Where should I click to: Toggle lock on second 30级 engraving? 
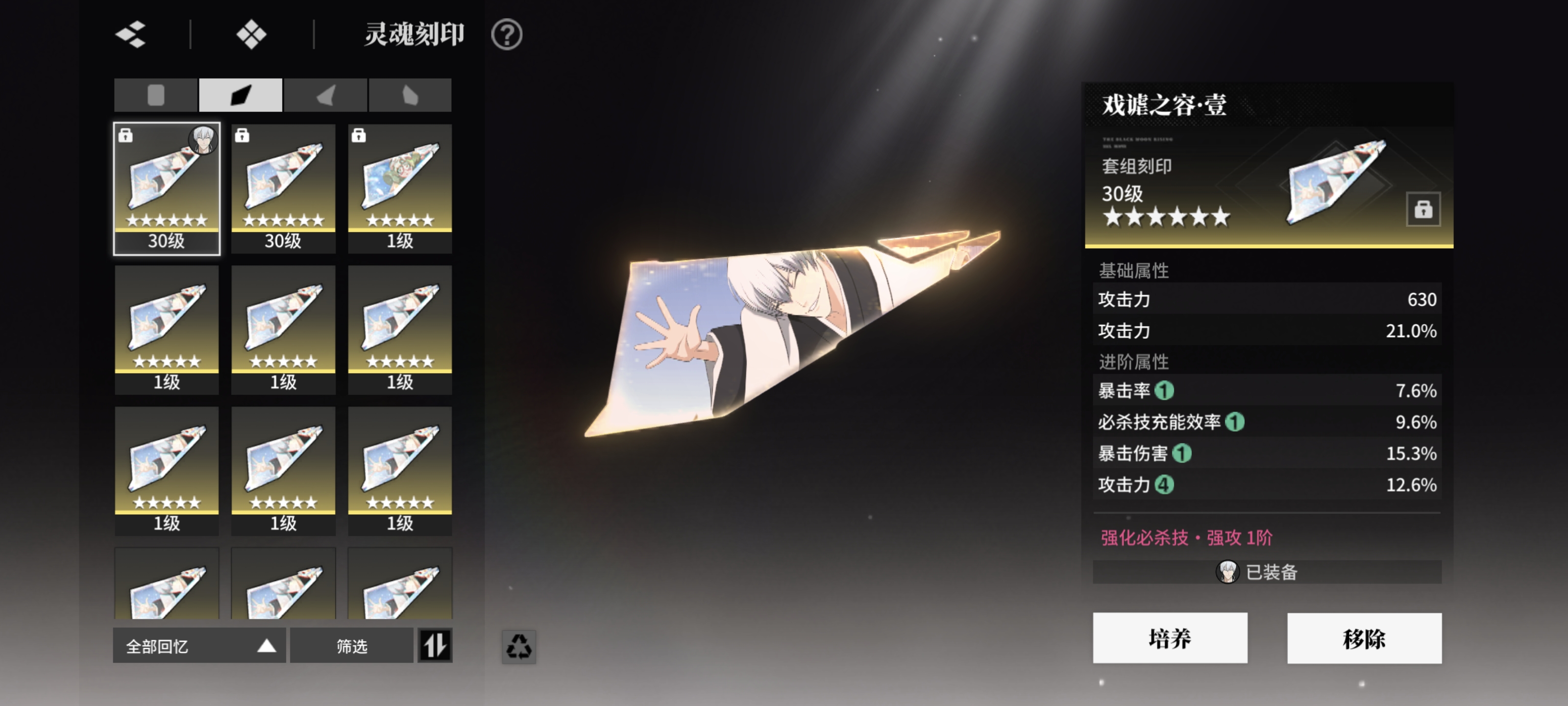[242, 135]
